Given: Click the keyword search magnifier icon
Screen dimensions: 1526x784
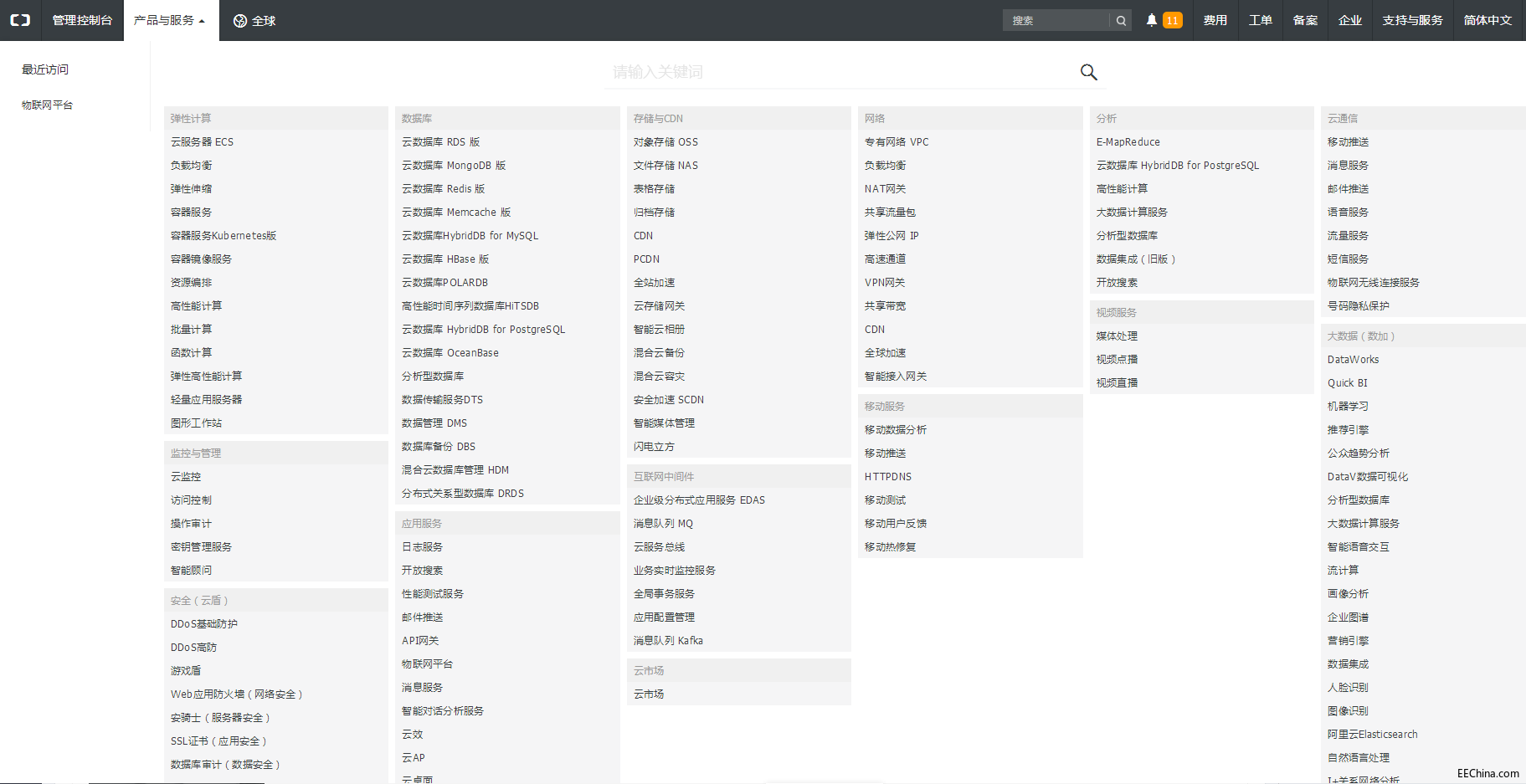Looking at the screenshot, I should [x=1088, y=72].
